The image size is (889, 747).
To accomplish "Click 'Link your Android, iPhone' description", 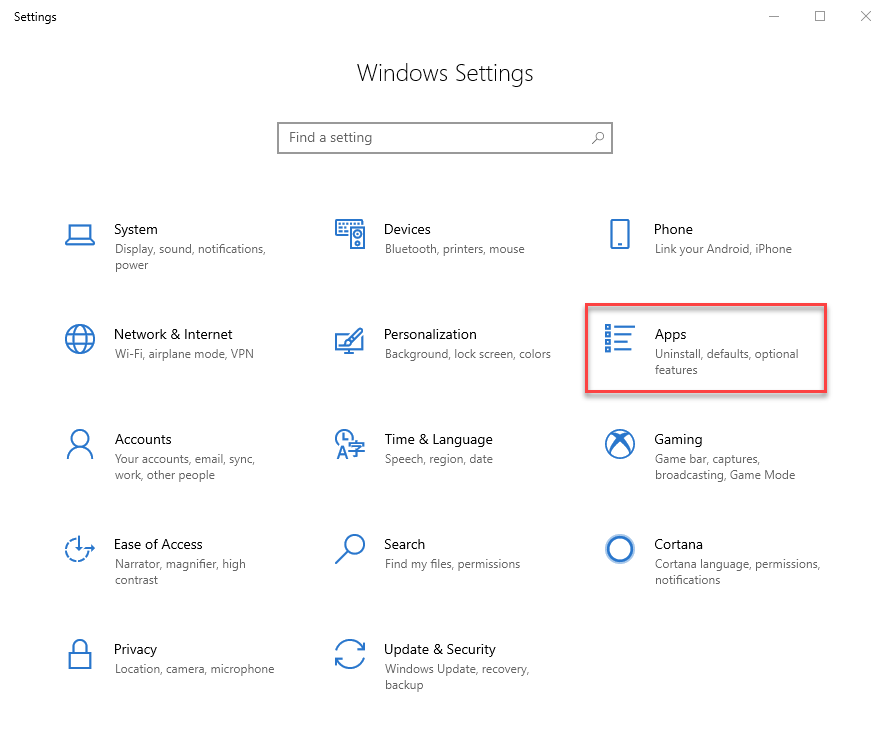I will 723,249.
